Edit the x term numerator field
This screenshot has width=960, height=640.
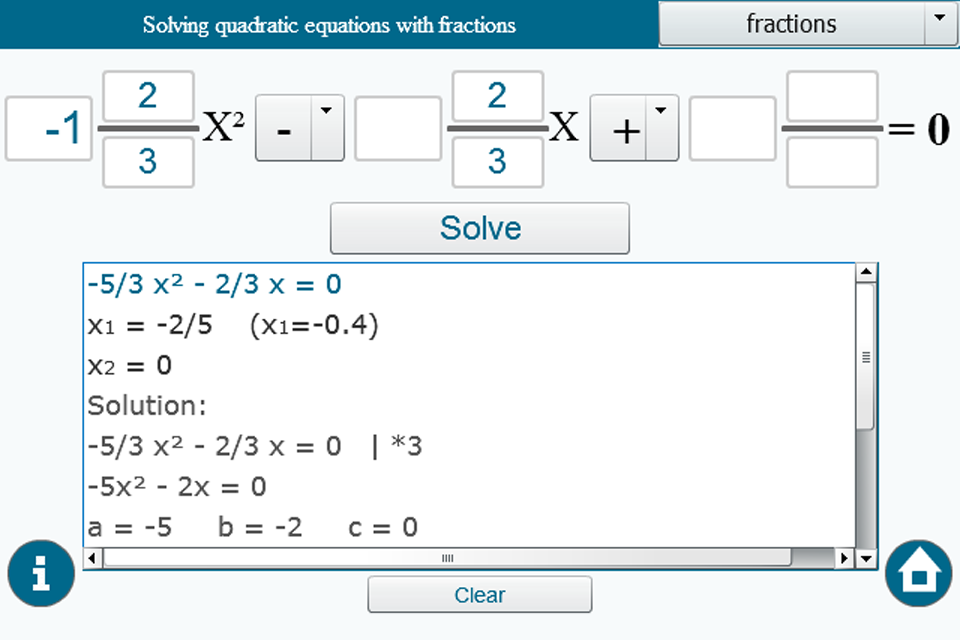tap(497, 96)
